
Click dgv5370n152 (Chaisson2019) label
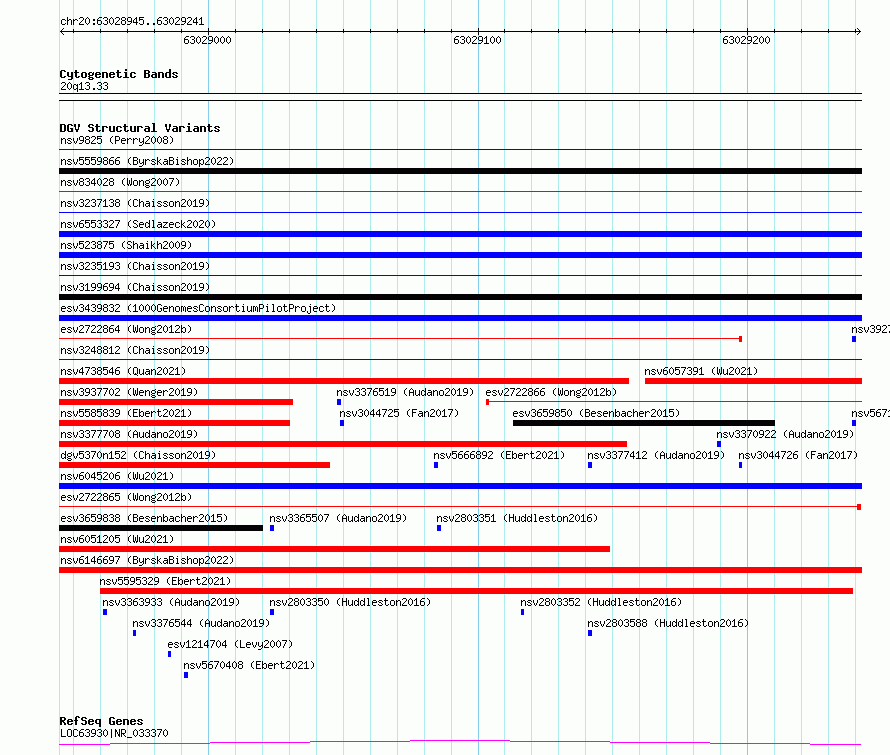(x=138, y=455)
